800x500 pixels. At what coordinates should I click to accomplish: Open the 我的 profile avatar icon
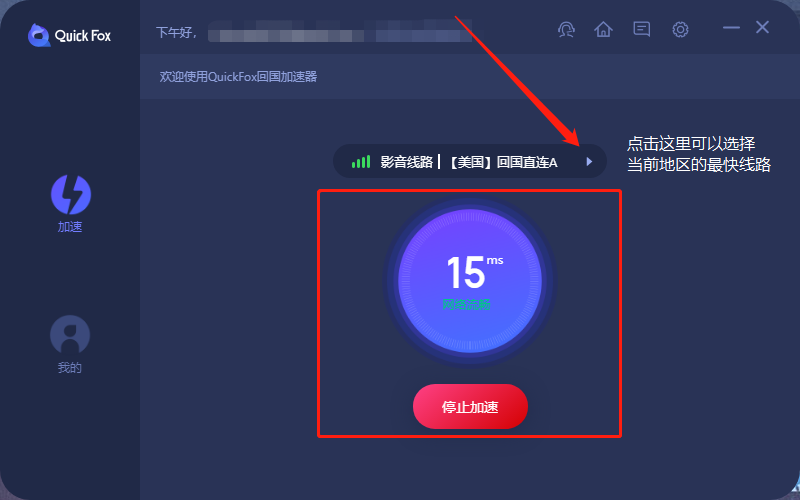tap(70, 335)
